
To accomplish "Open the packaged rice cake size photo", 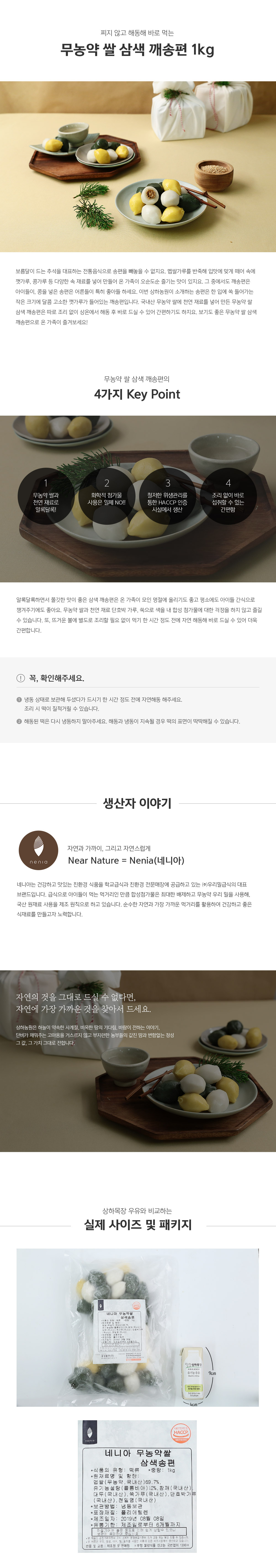I will point(138,1328).
